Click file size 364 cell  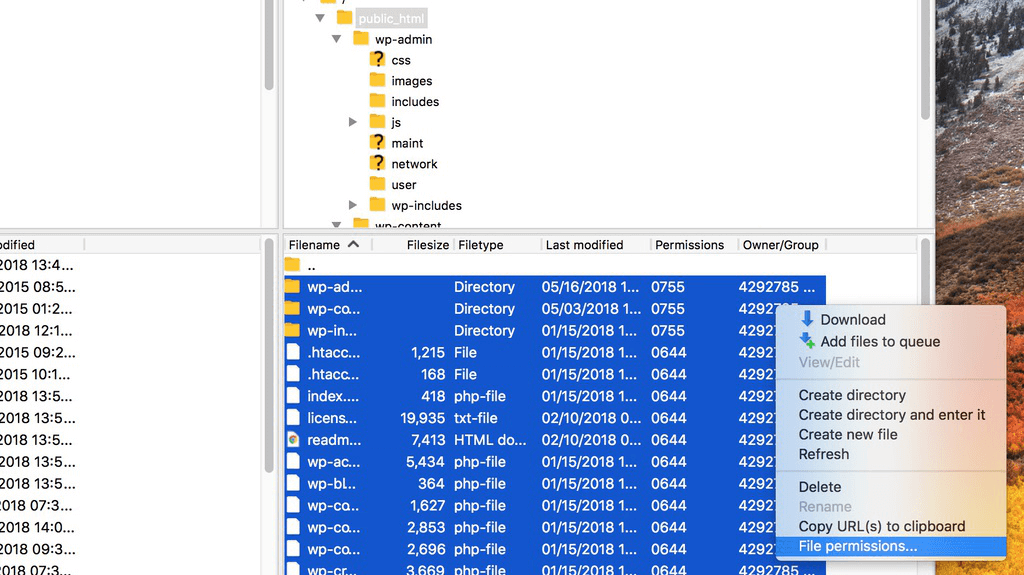coord(431,484)
